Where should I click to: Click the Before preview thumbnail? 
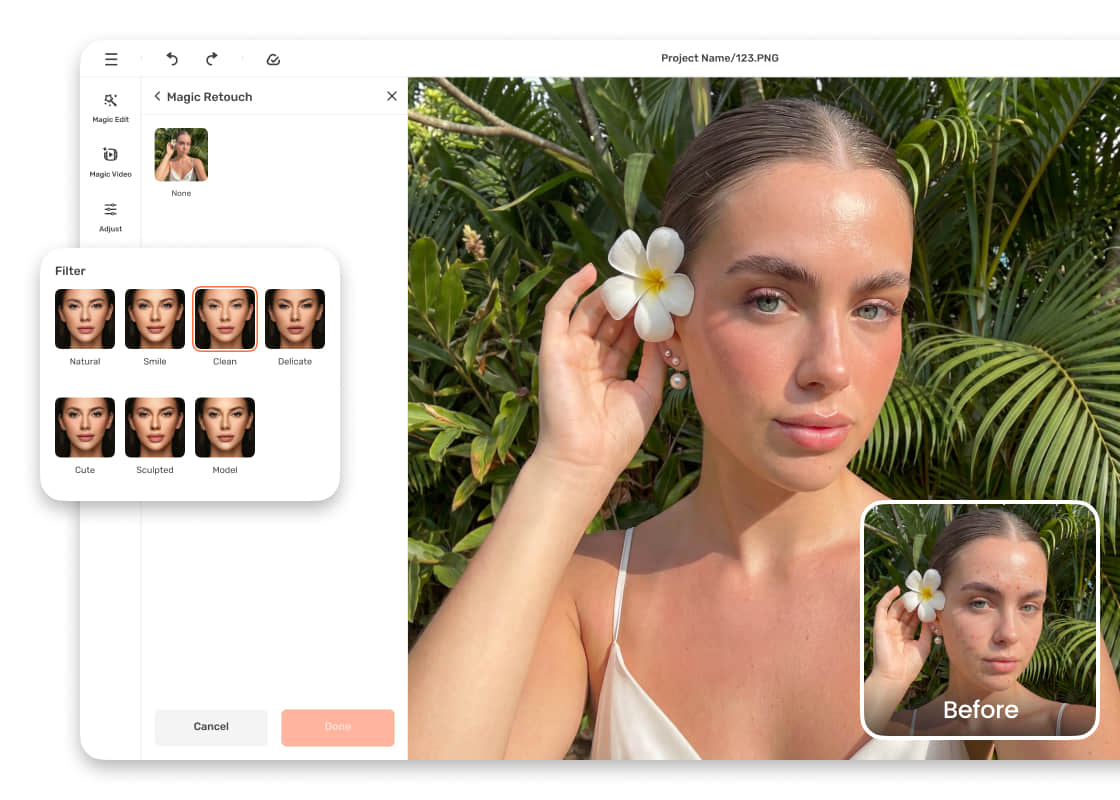tap(980, 620)
